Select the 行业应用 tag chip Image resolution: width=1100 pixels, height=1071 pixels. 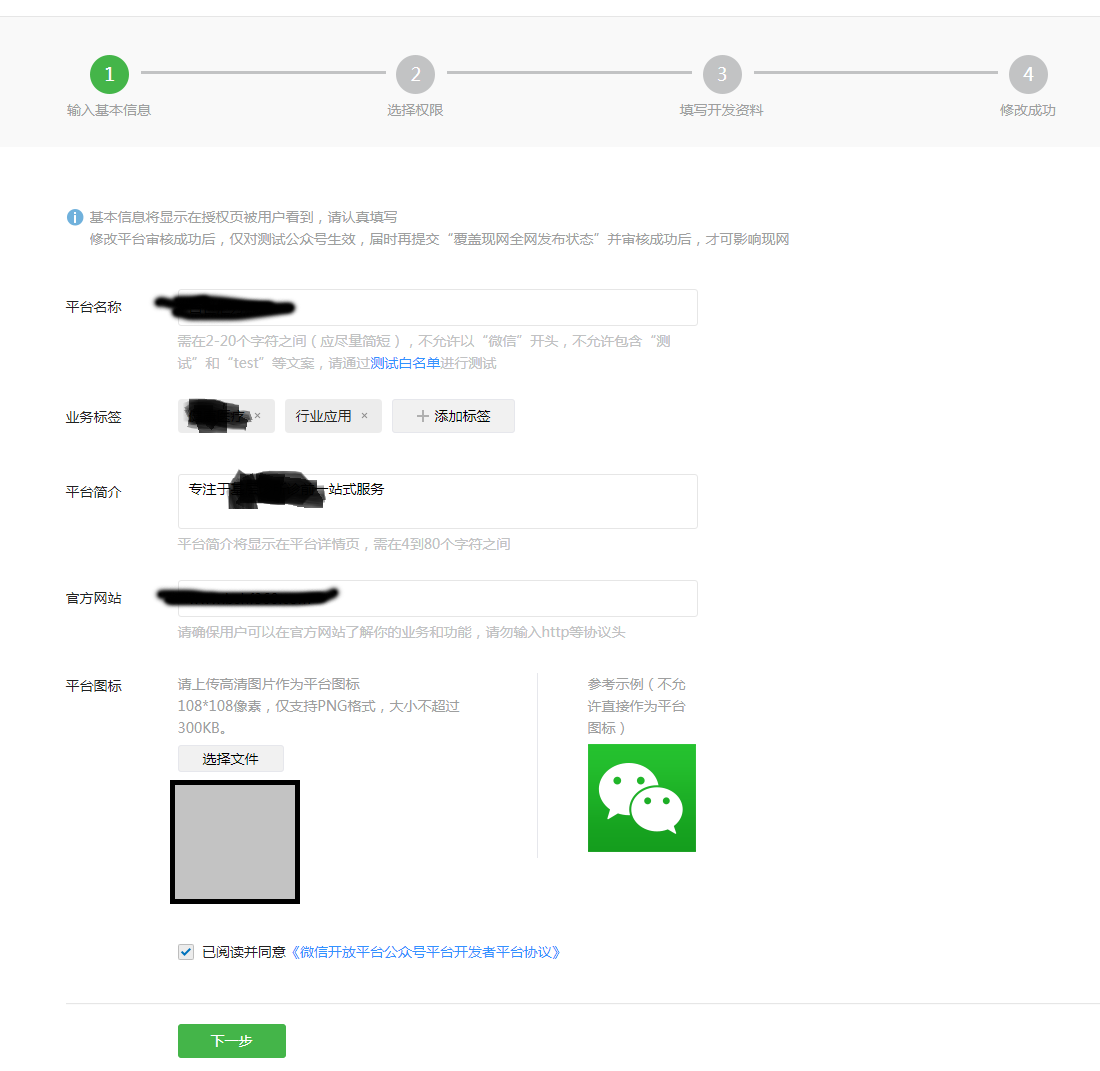(x=323, y=416)
